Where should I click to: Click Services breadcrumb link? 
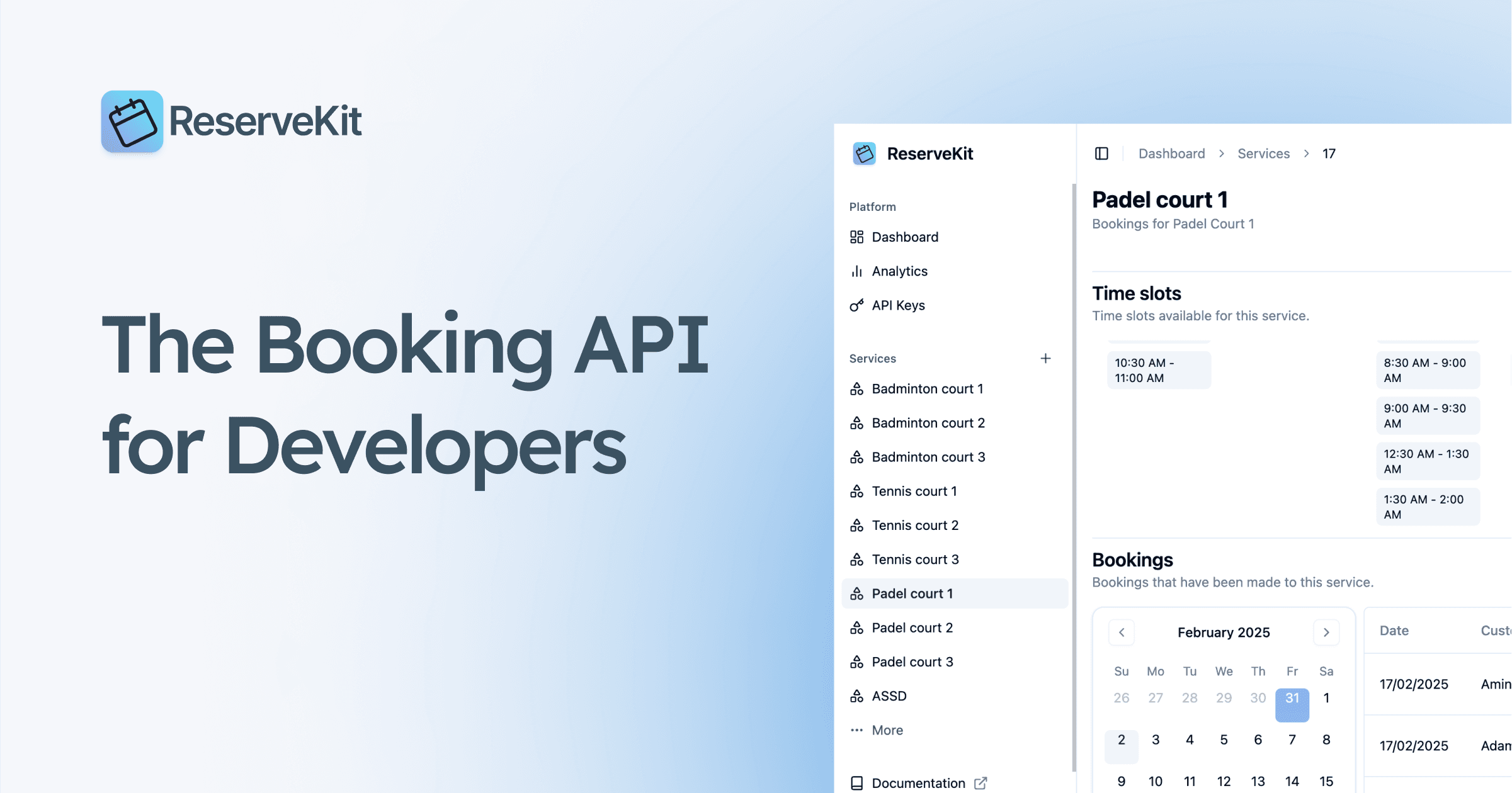point(1263,154)
